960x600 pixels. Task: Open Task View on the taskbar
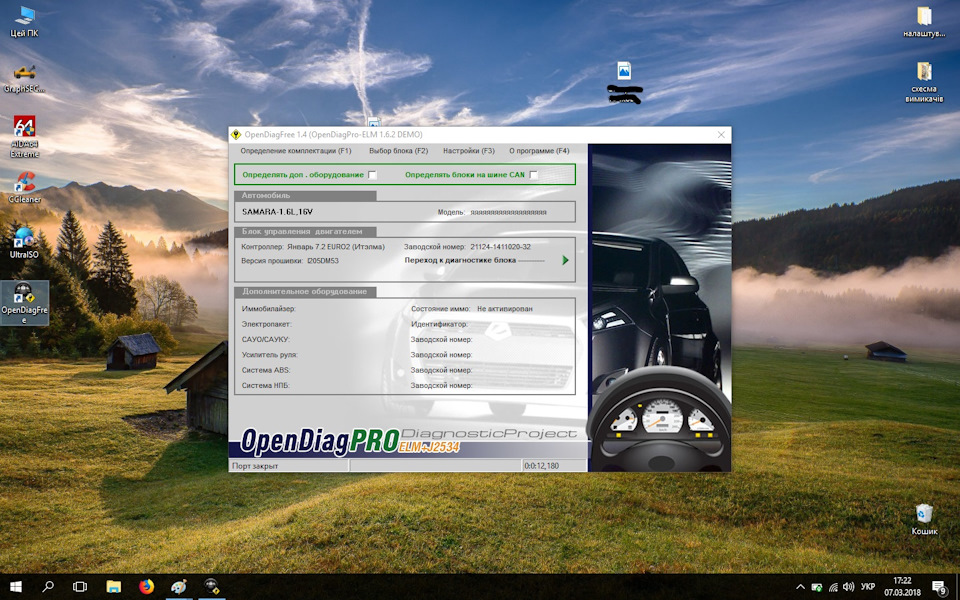tap(80, 587)
